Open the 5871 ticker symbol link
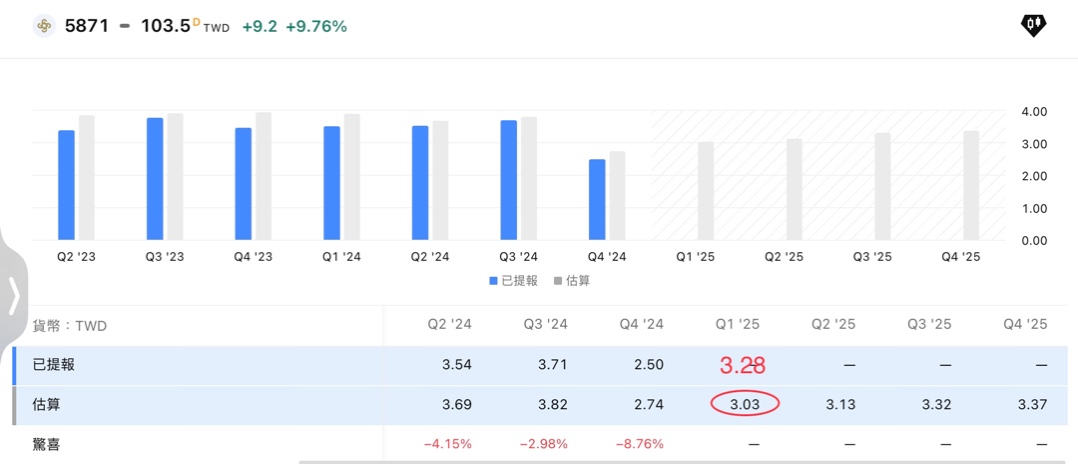This screenshot has height=464, width=1078. click(88, 26)
